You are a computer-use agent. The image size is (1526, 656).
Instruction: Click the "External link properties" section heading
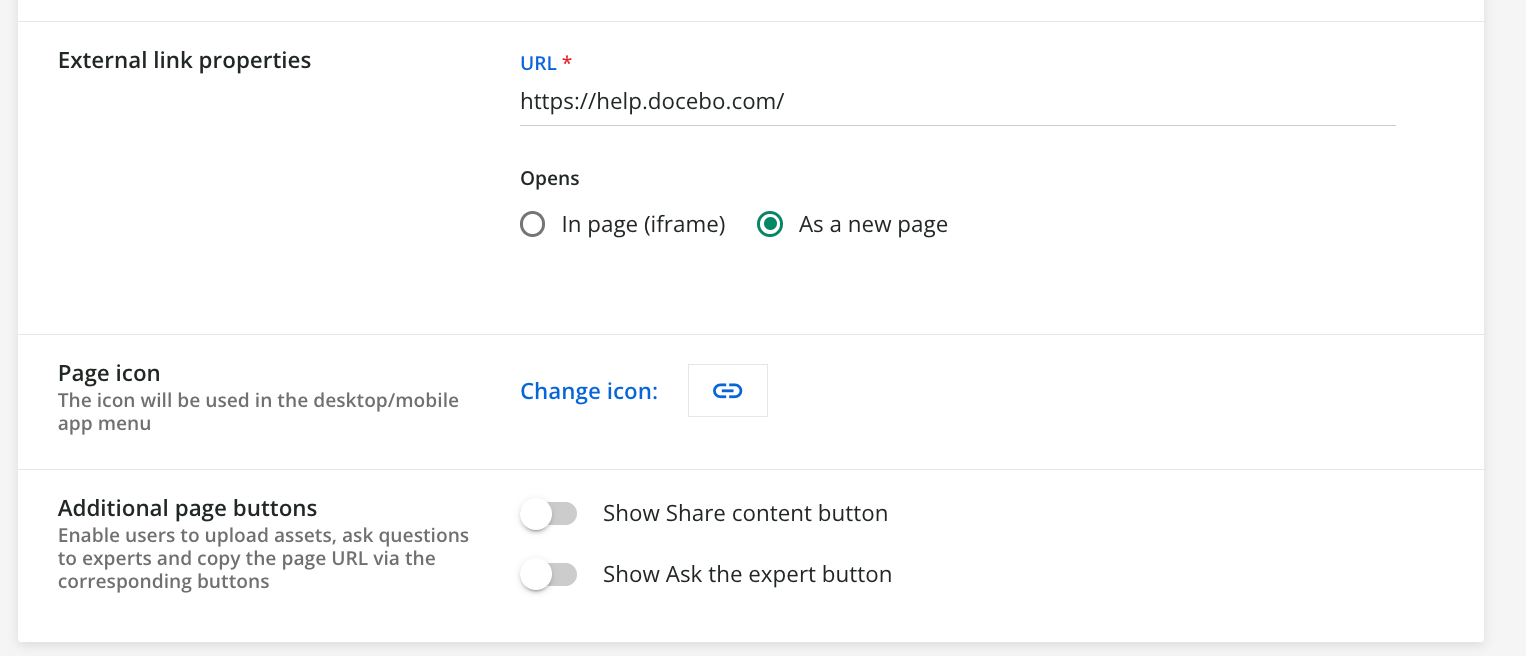(184, 61)
